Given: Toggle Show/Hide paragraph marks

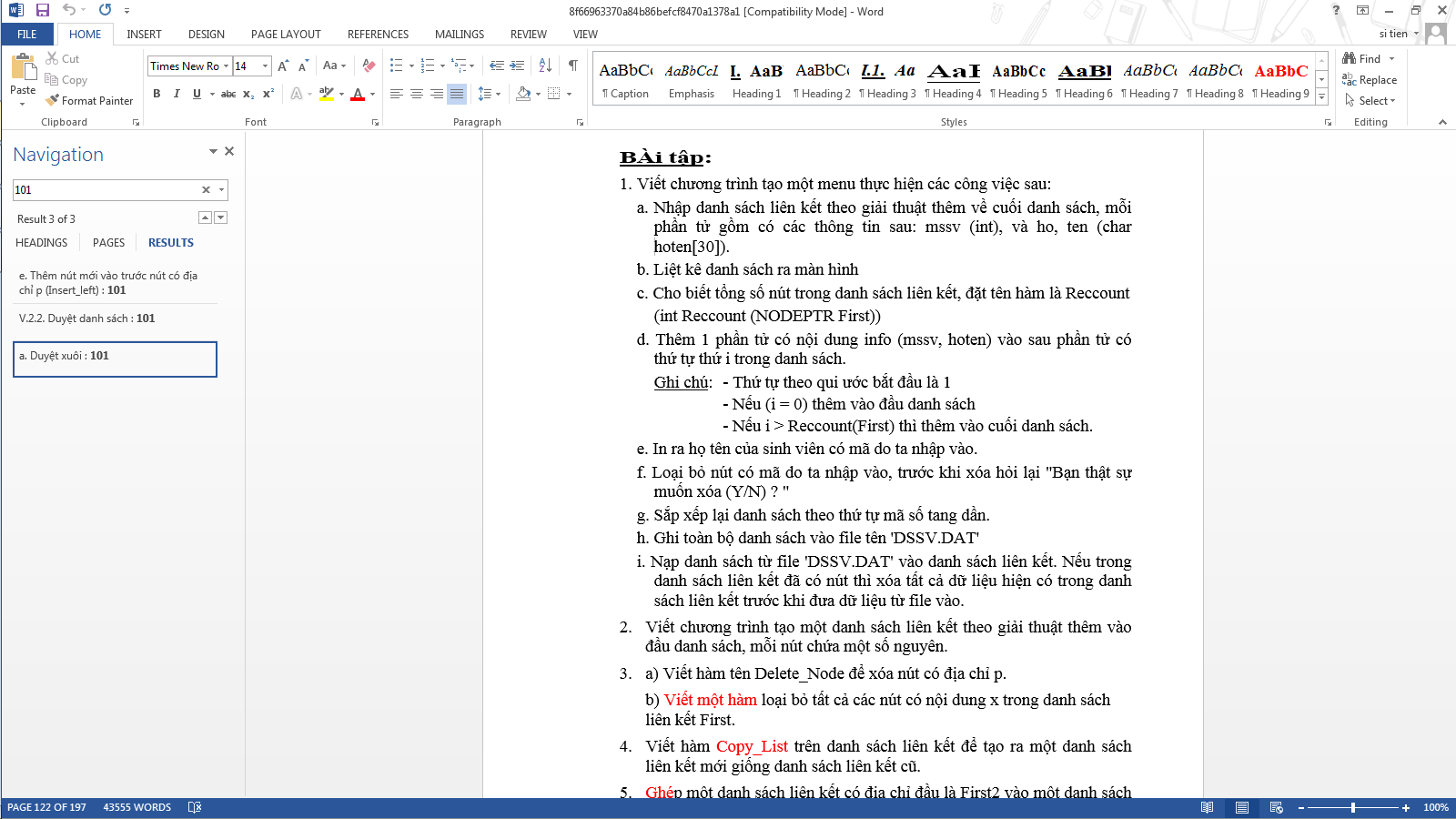Looking at the screenshot, I should pos(572,66).
